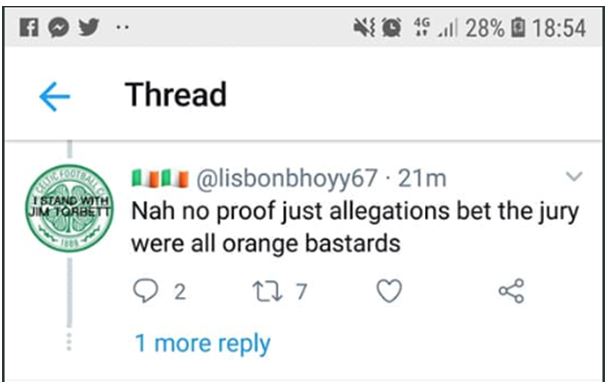Tap the Thread header title

click(x=176, y=94)
